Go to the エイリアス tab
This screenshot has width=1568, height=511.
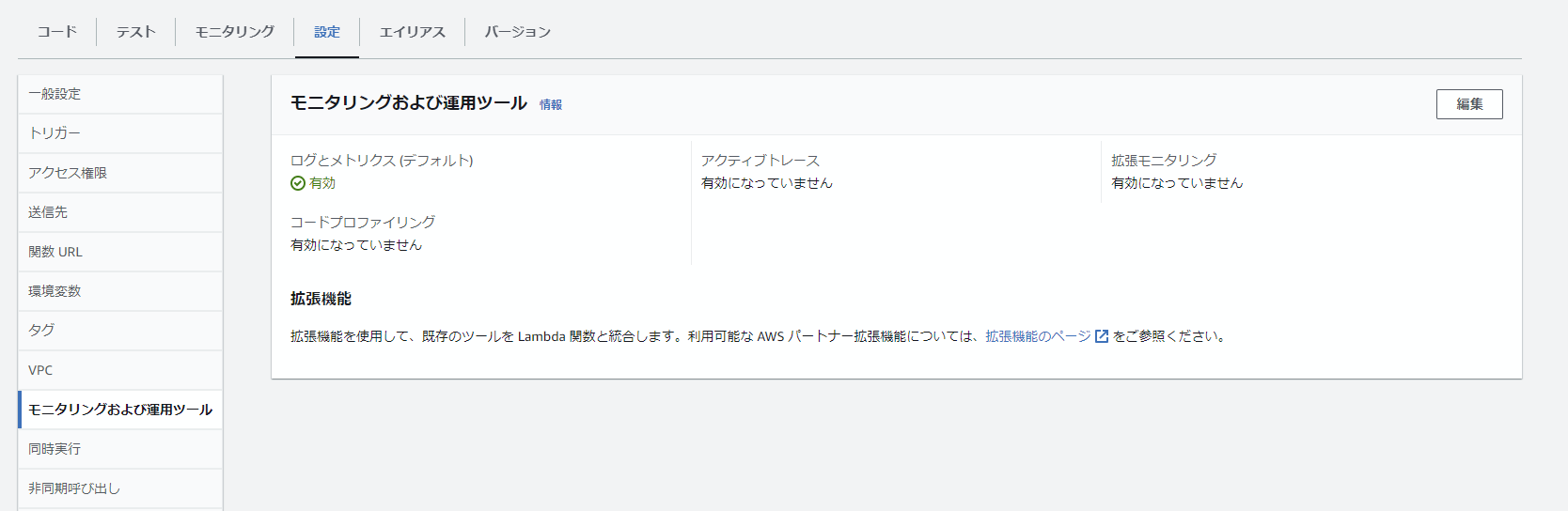(412, 32)
